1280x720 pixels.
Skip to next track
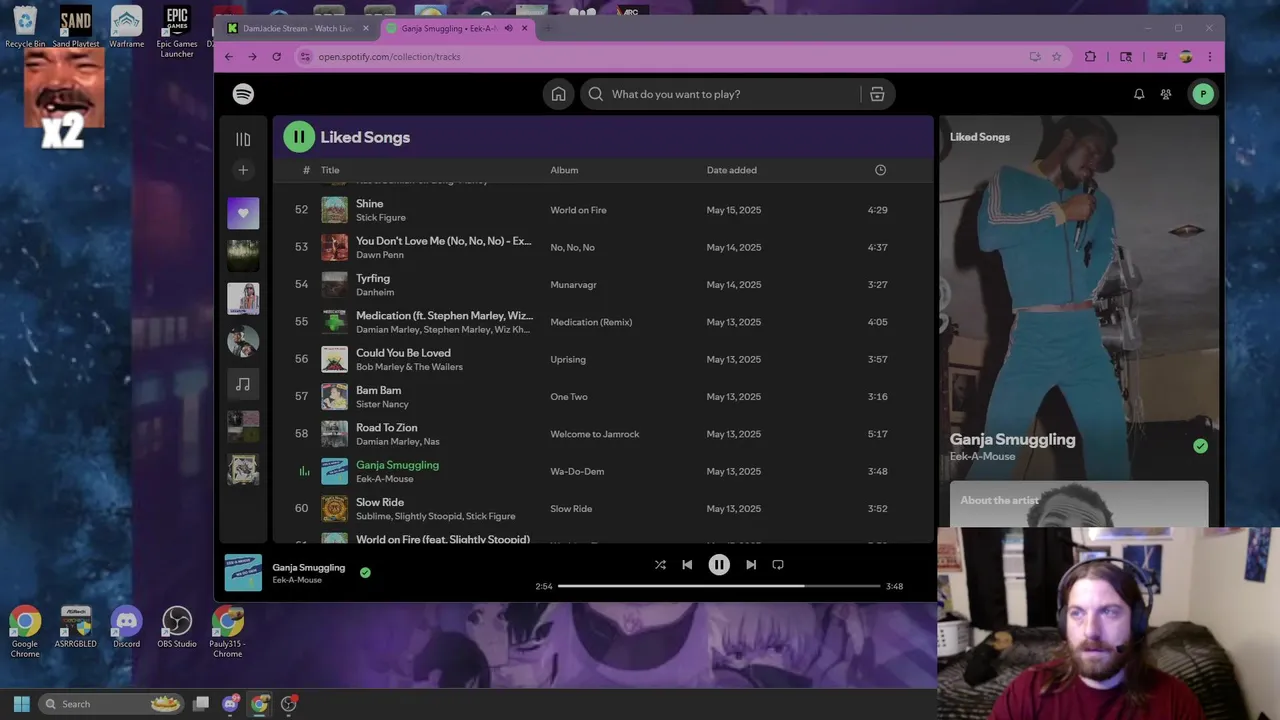751,565
